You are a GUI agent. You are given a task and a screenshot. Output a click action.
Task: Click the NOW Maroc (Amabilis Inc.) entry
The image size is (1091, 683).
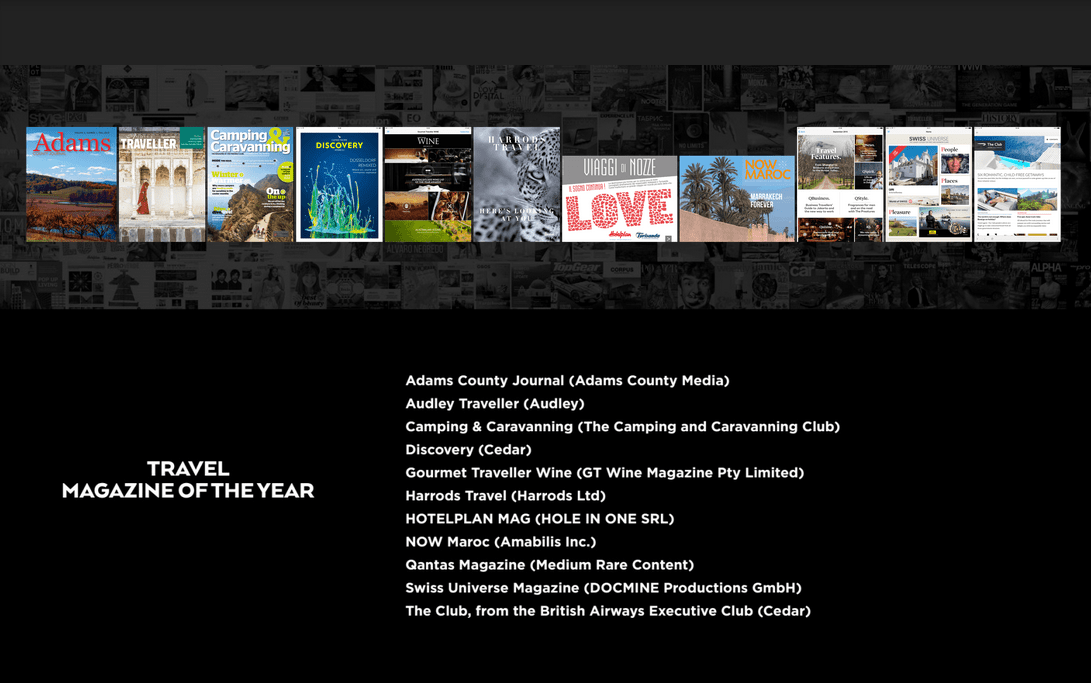[x=501, y=541]
